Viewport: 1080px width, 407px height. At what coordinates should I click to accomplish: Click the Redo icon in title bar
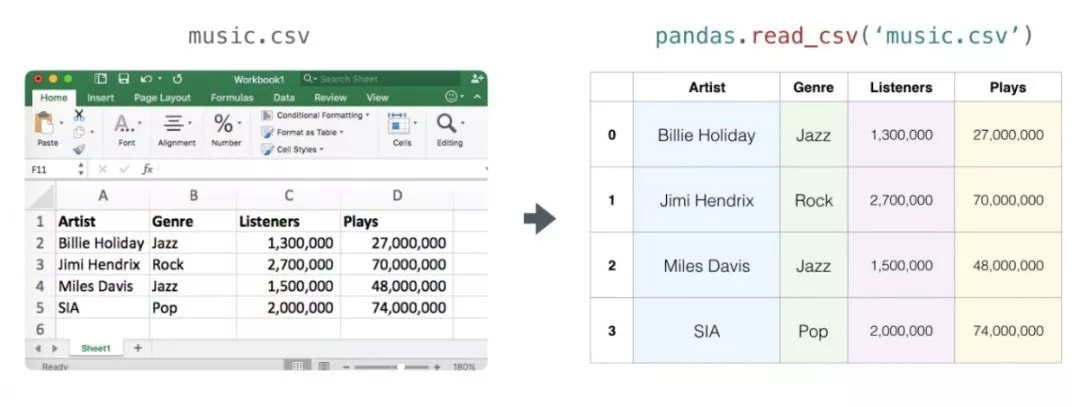coord(177,78)
